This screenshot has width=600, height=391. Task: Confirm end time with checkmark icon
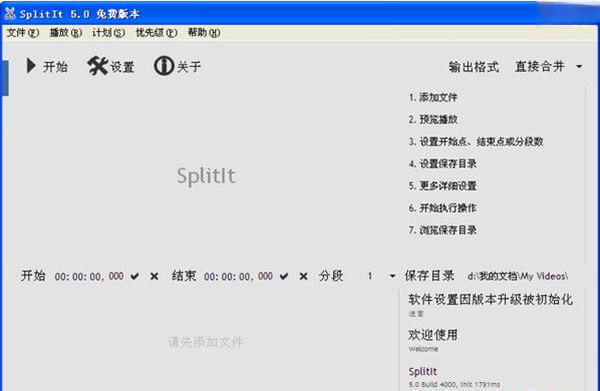(x=284, y=276)
